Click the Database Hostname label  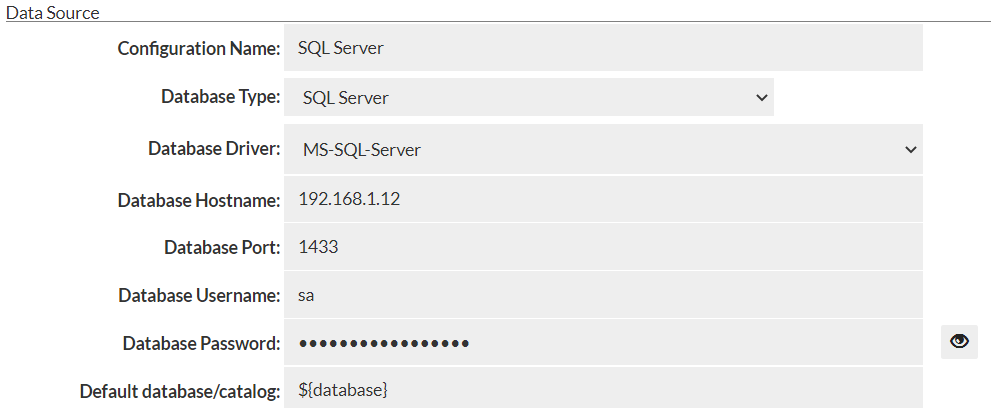pyautogui.click(x=199, y=200)
